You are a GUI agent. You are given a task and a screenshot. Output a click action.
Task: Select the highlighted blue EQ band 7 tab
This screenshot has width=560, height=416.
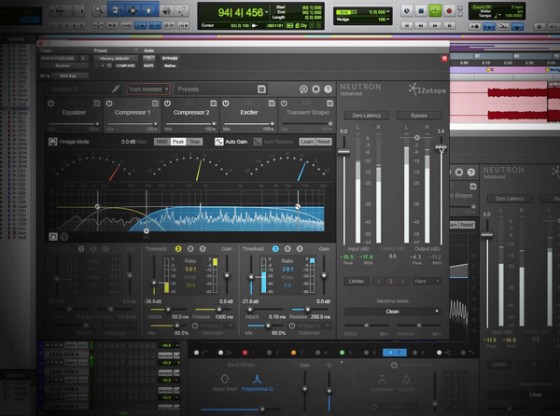point(394,352)
